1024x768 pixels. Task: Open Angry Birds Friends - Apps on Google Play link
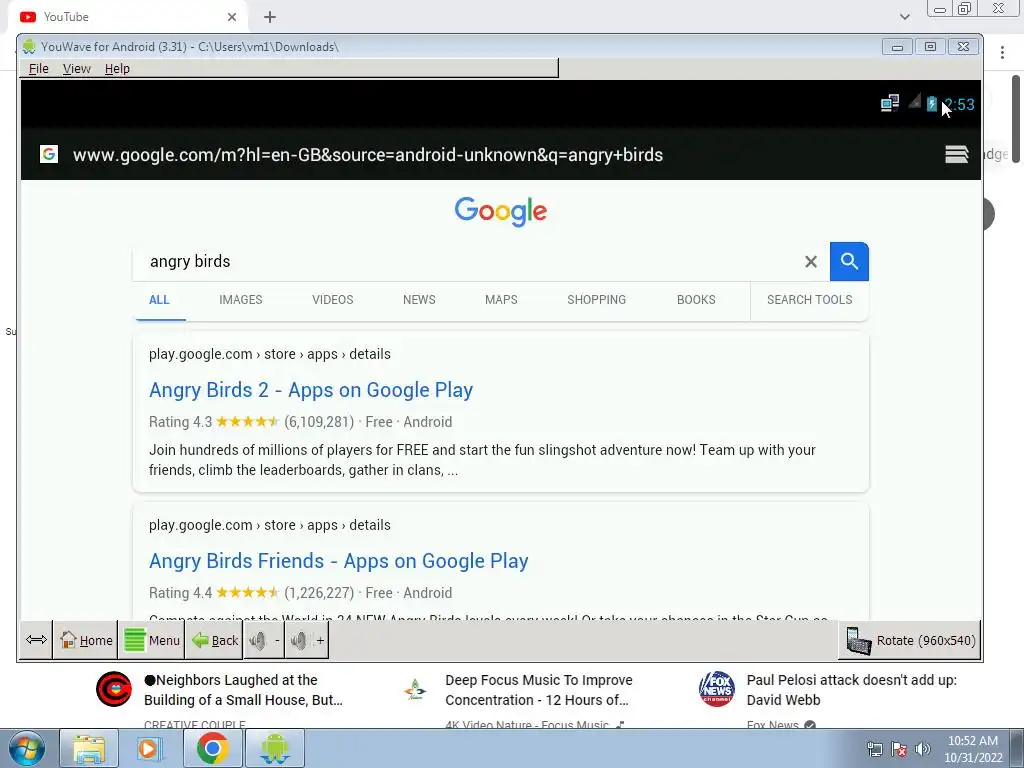(x=338, y=561)
